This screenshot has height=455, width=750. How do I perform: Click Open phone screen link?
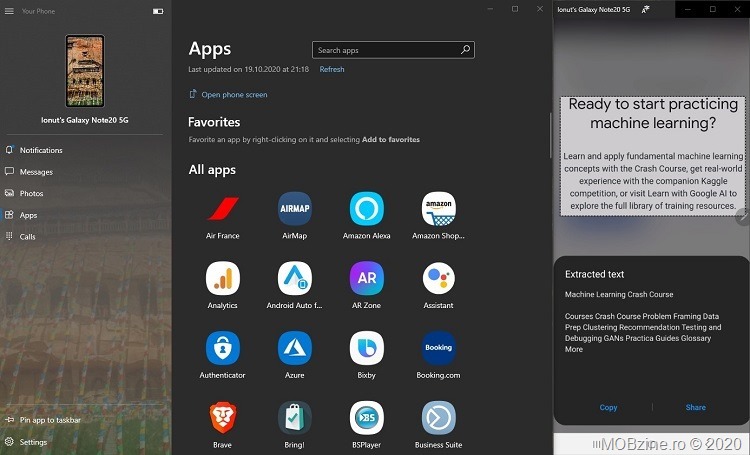234,95
